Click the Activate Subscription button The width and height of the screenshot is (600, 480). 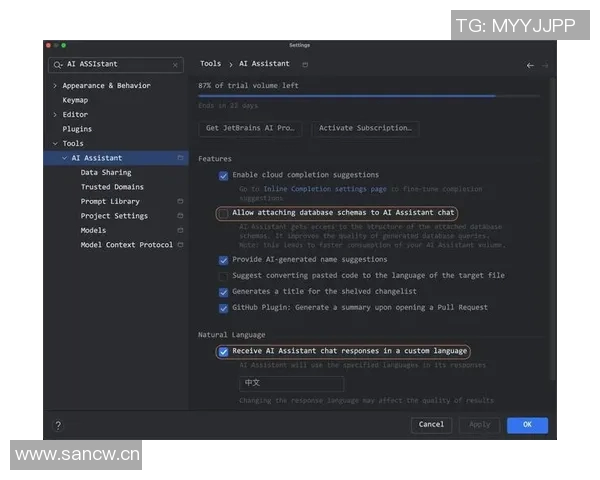364,128
